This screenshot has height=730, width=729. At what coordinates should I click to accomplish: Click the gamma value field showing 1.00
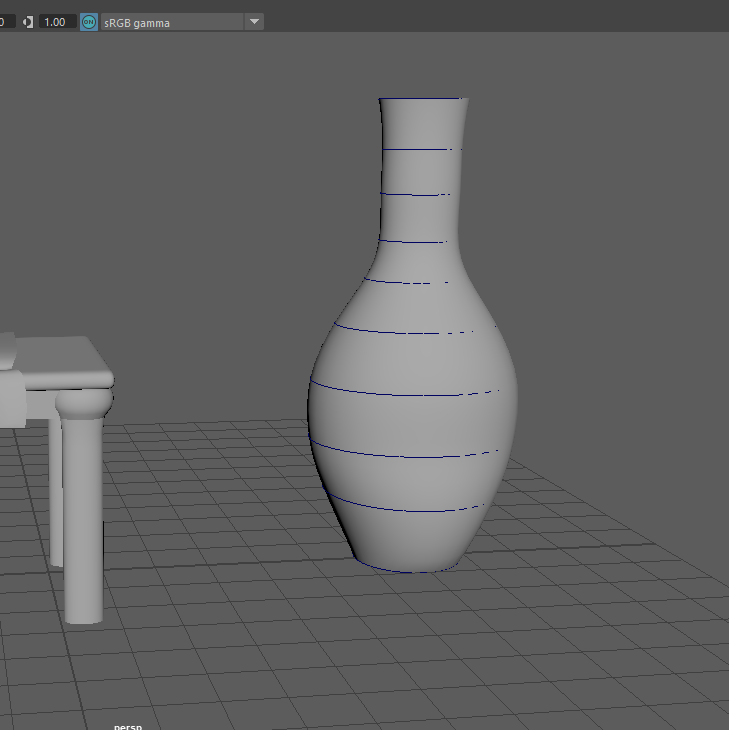(x=57, y=22)
